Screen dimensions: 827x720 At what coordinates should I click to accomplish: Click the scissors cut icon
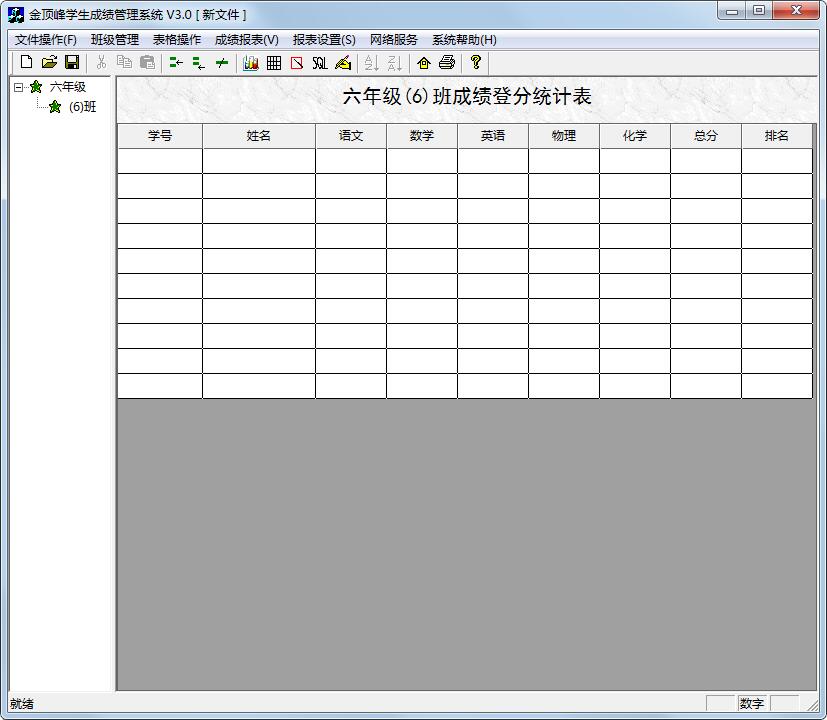(101, 63)
